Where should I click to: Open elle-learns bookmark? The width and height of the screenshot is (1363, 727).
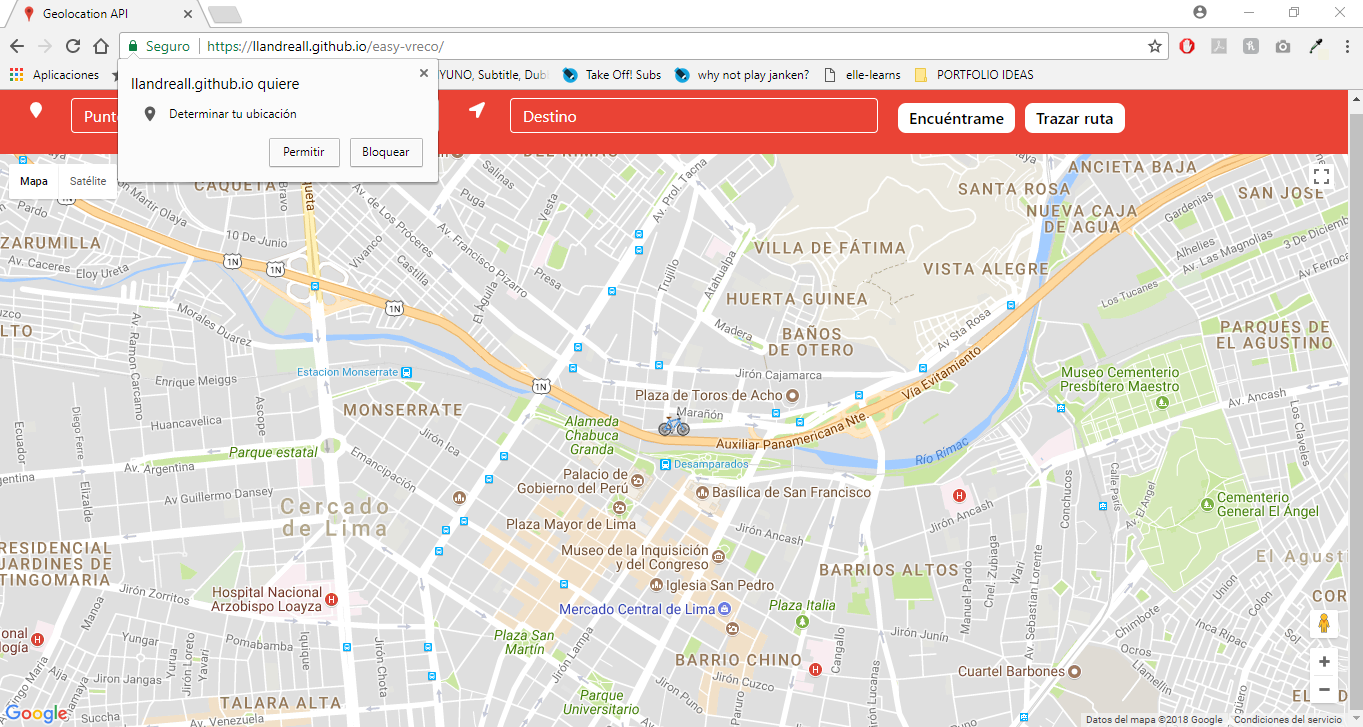tap(861, 75)
